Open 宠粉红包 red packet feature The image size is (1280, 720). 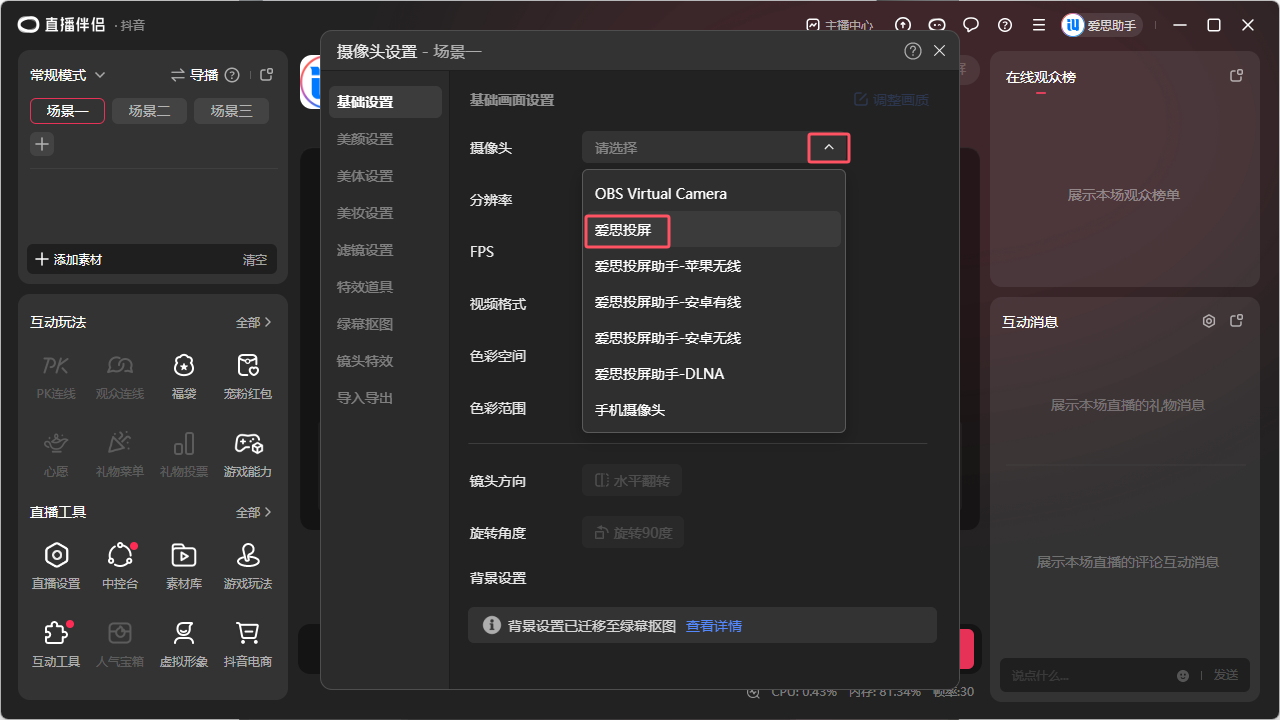point(247,375)
